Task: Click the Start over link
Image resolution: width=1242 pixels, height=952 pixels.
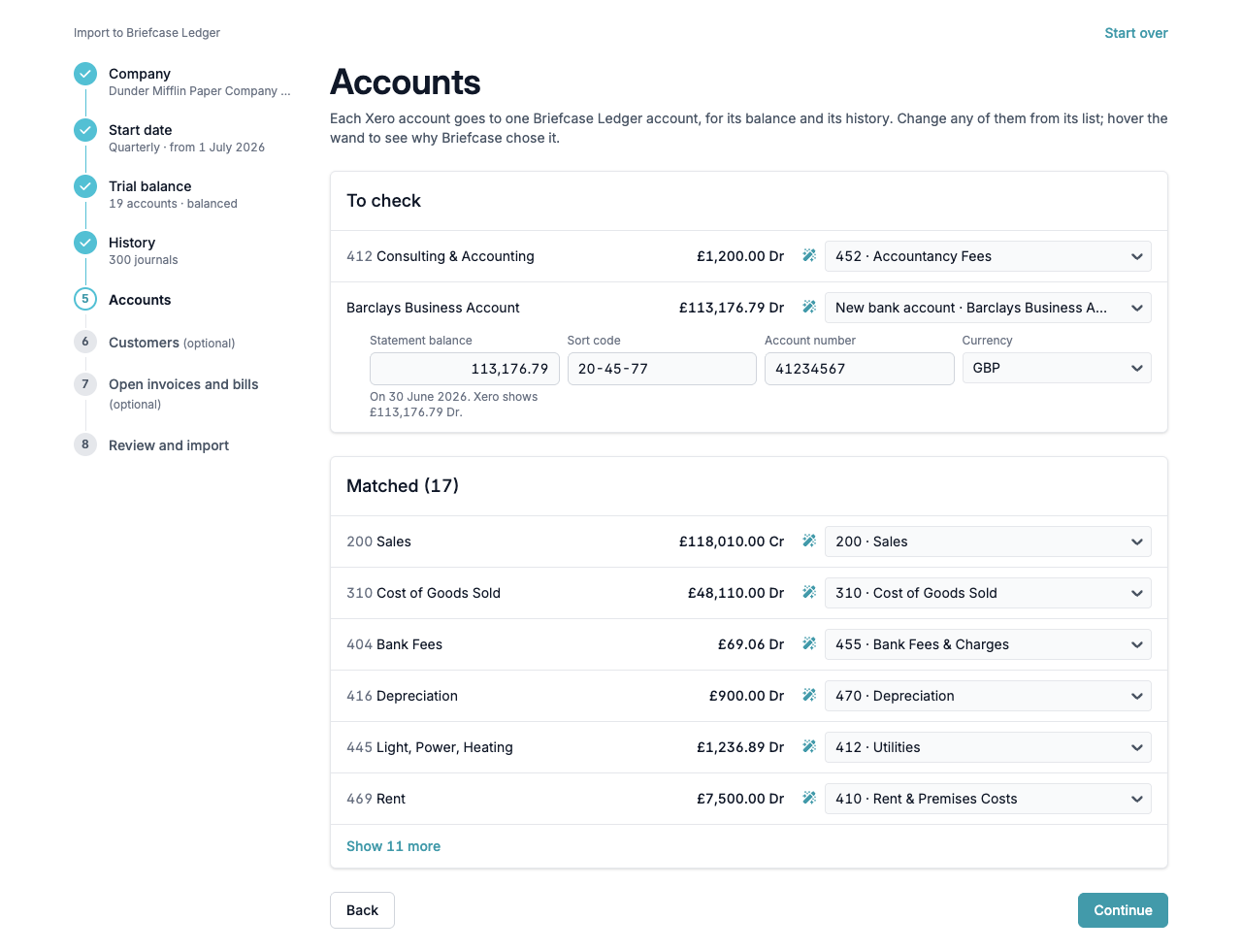Action: pos(1136,33)
